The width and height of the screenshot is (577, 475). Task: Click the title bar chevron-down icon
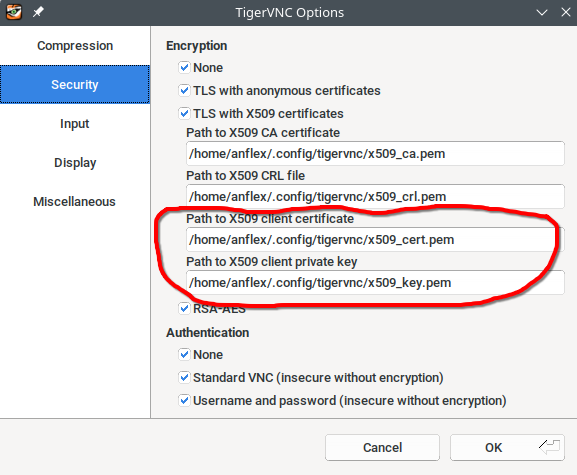point(542,13)
